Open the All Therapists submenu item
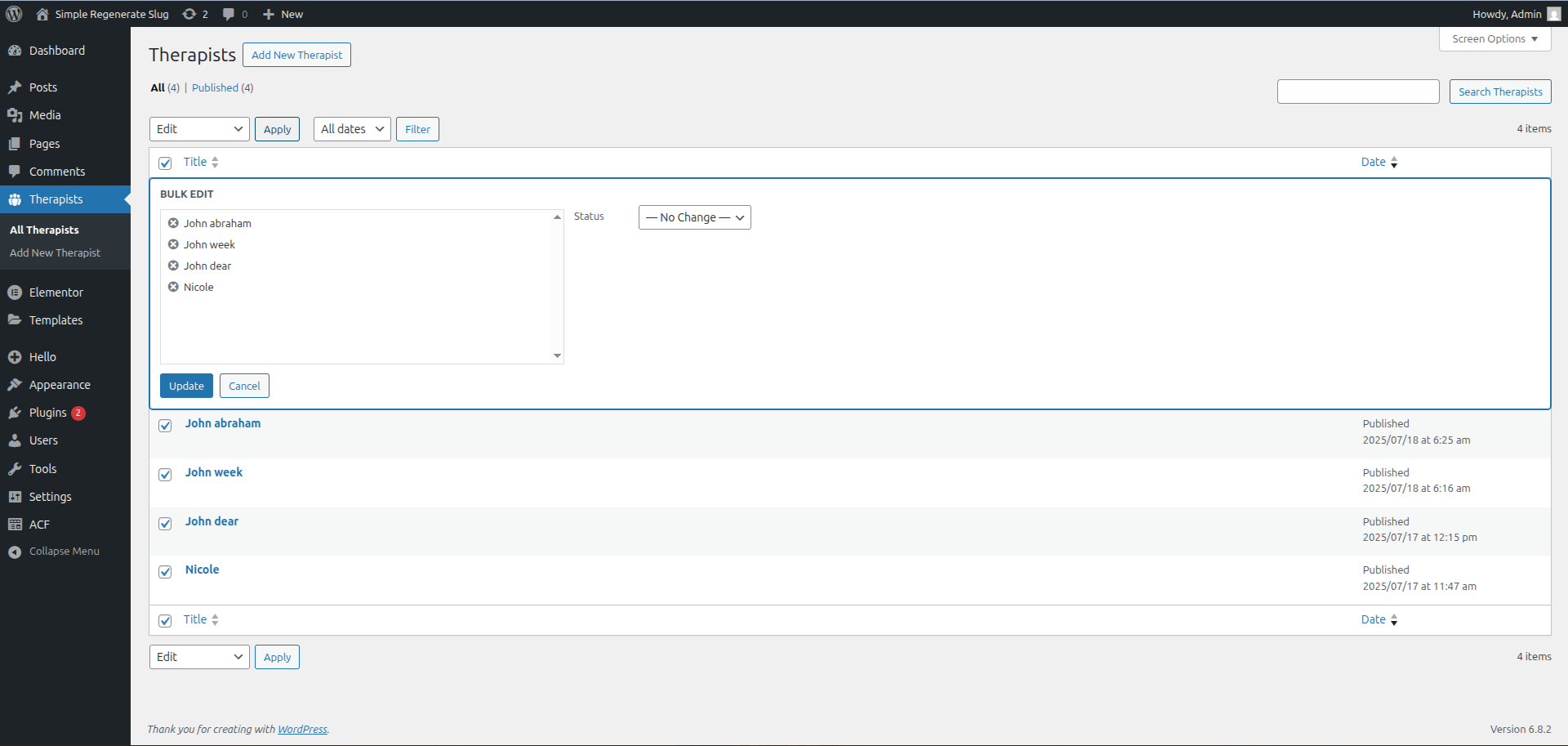The height and width of the screenshot is (746, 1568). (44, 230)
